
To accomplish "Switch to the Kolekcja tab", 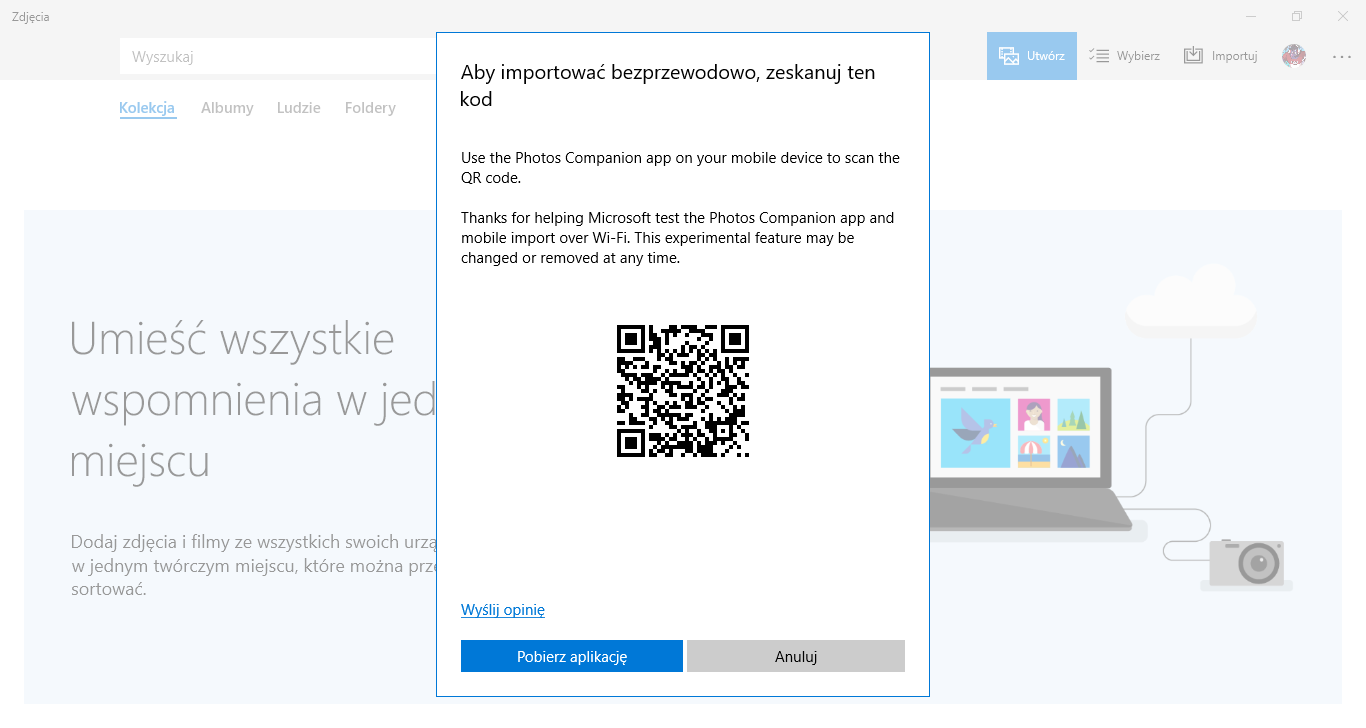I will [x=147, y=108].
